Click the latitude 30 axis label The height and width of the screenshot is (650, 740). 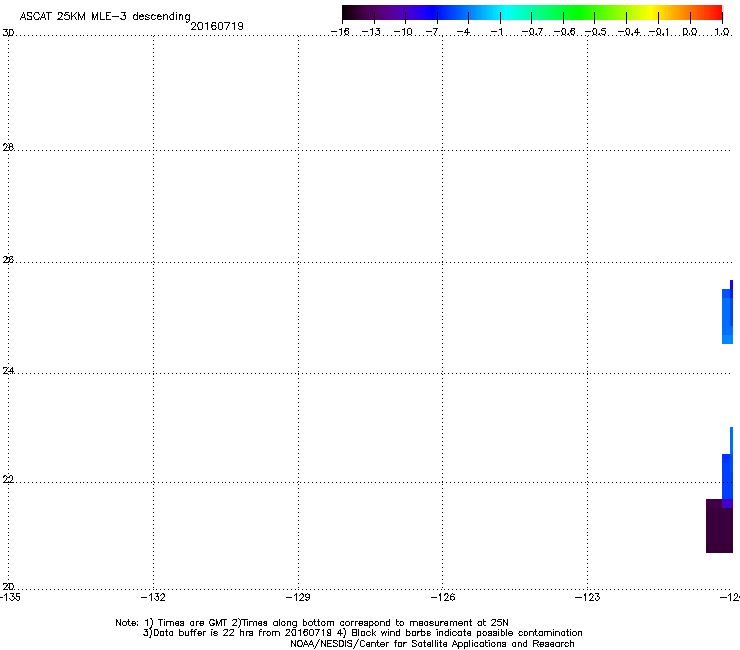pyautogui.click(x=8, y=33)
